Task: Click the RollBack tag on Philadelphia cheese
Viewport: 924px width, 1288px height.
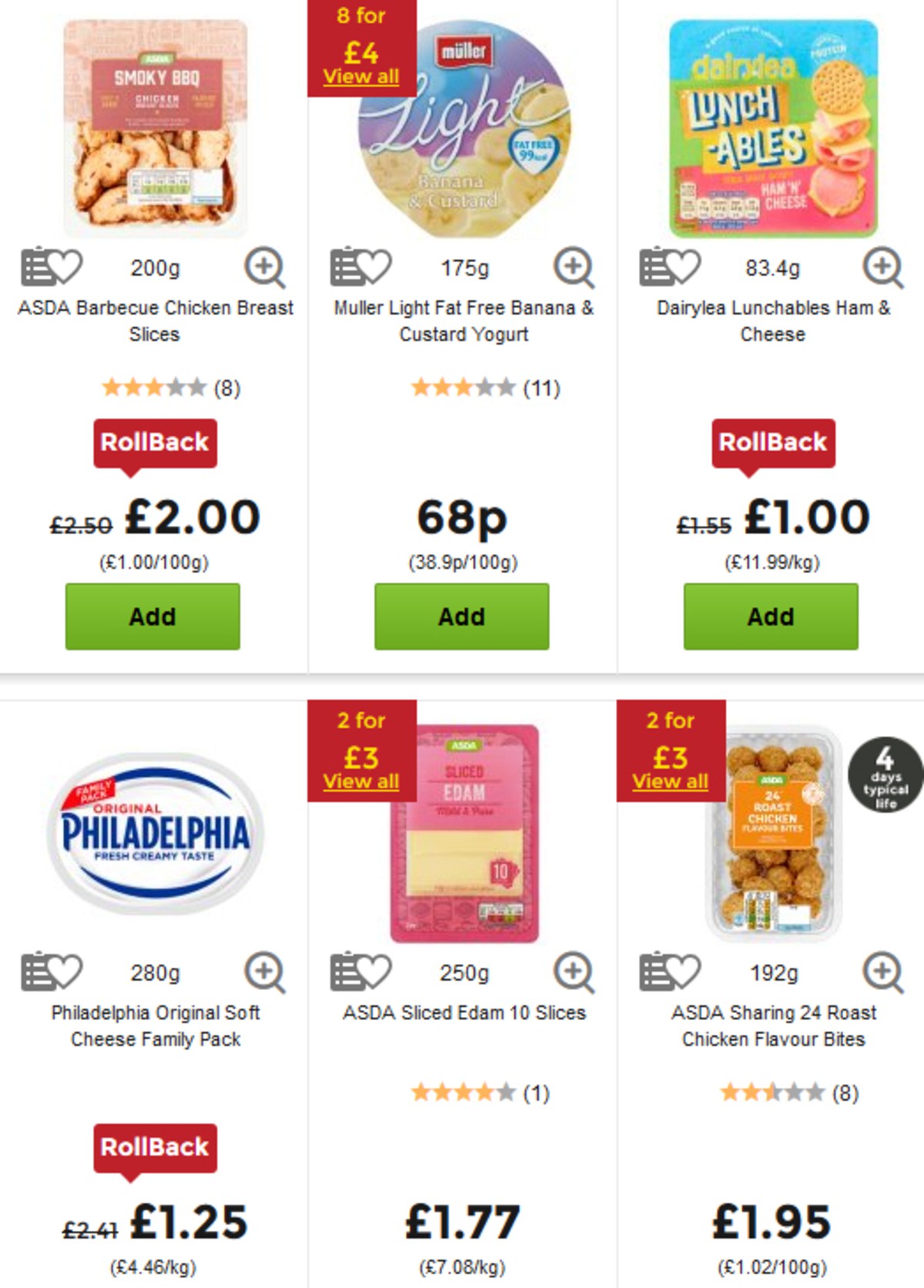Action: [x=155, y=1146]
